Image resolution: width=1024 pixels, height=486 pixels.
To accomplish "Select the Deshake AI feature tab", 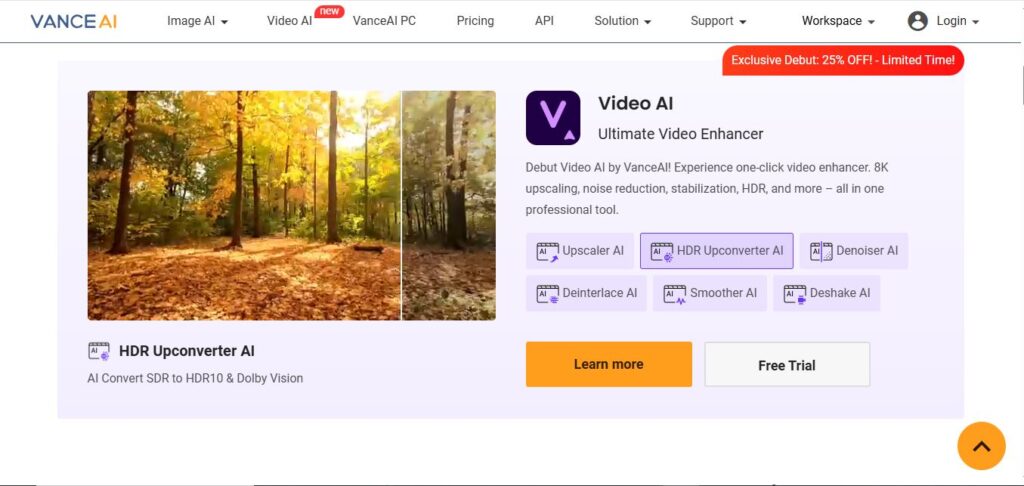I will [x=827, y=293].
